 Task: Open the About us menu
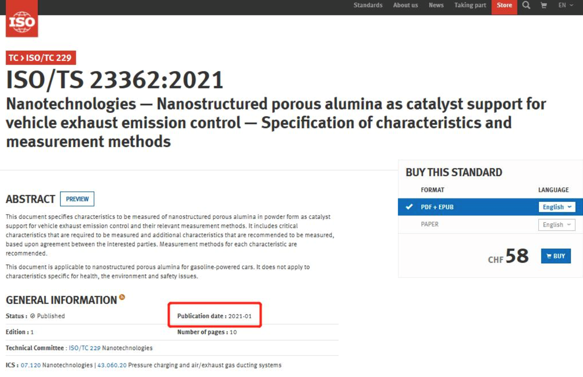pos(405,5)
